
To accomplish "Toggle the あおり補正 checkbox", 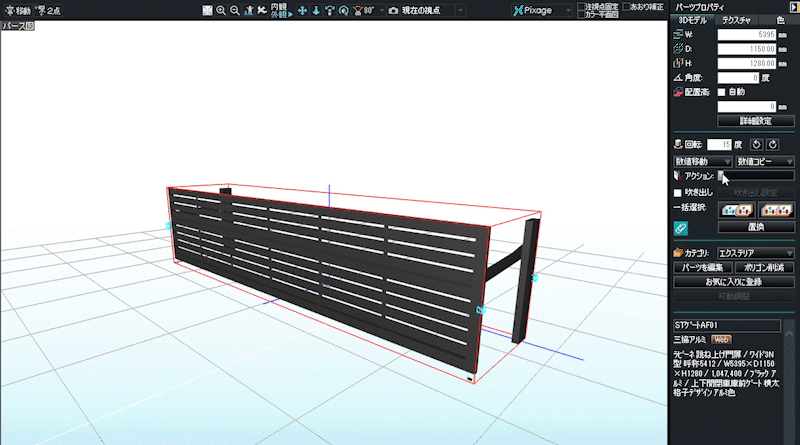I will pos(627,6).
